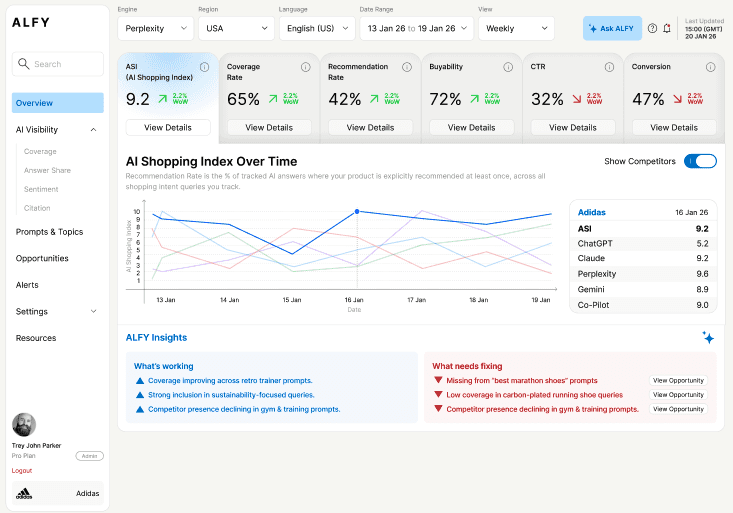Click the Logout link

coord(22,470)
